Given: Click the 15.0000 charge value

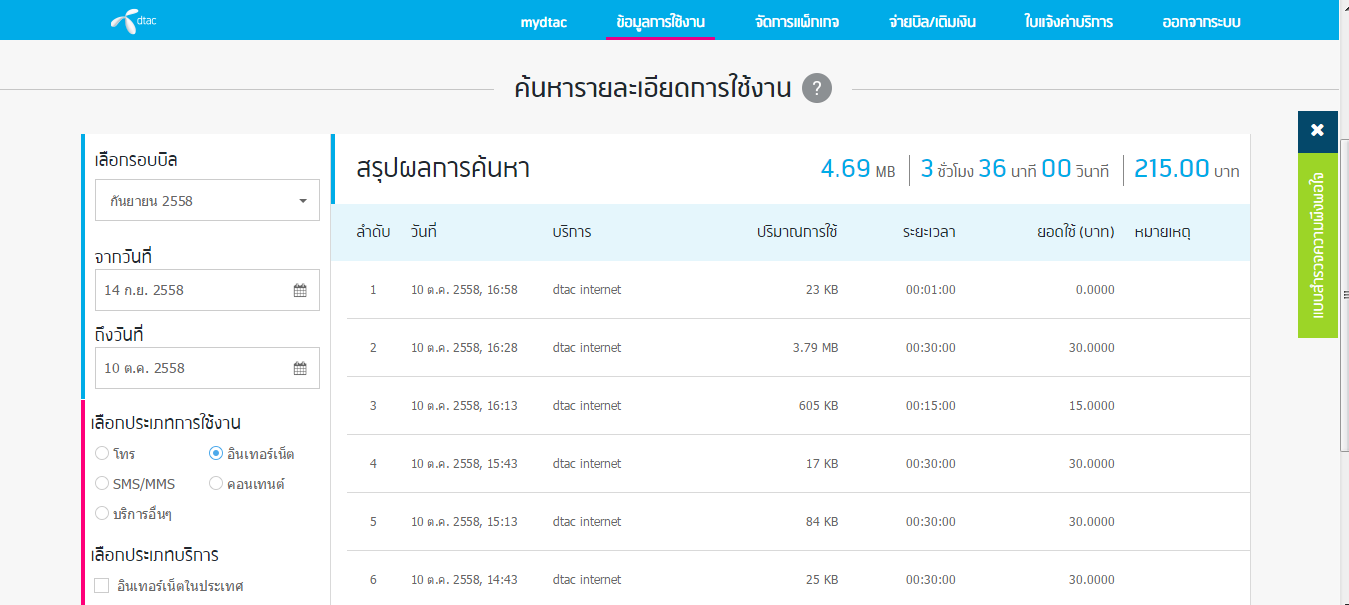Looking at the screenshot, I should [x=1092, y=406].
